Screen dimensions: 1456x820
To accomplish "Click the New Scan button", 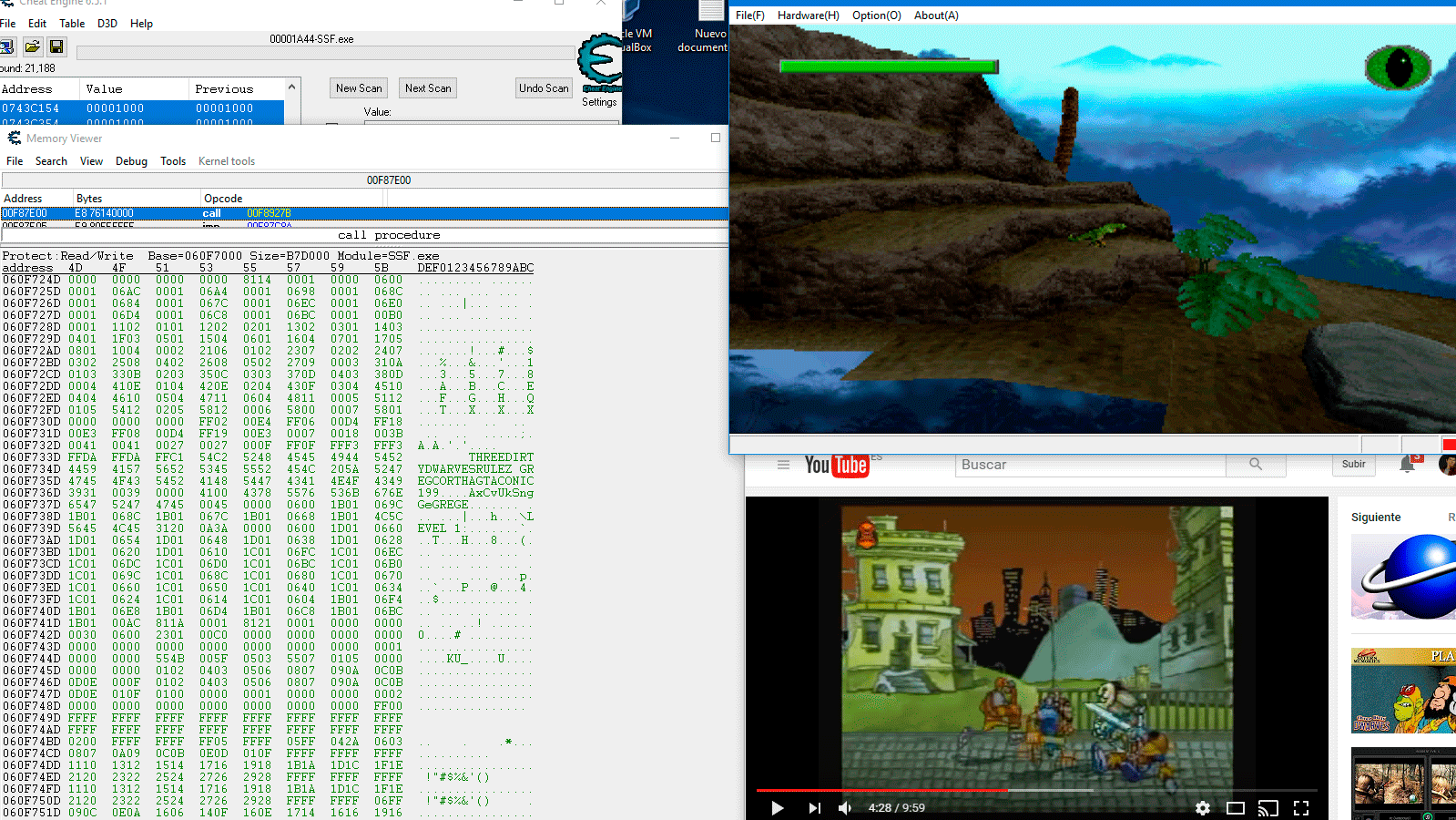I will coord(359,88).
